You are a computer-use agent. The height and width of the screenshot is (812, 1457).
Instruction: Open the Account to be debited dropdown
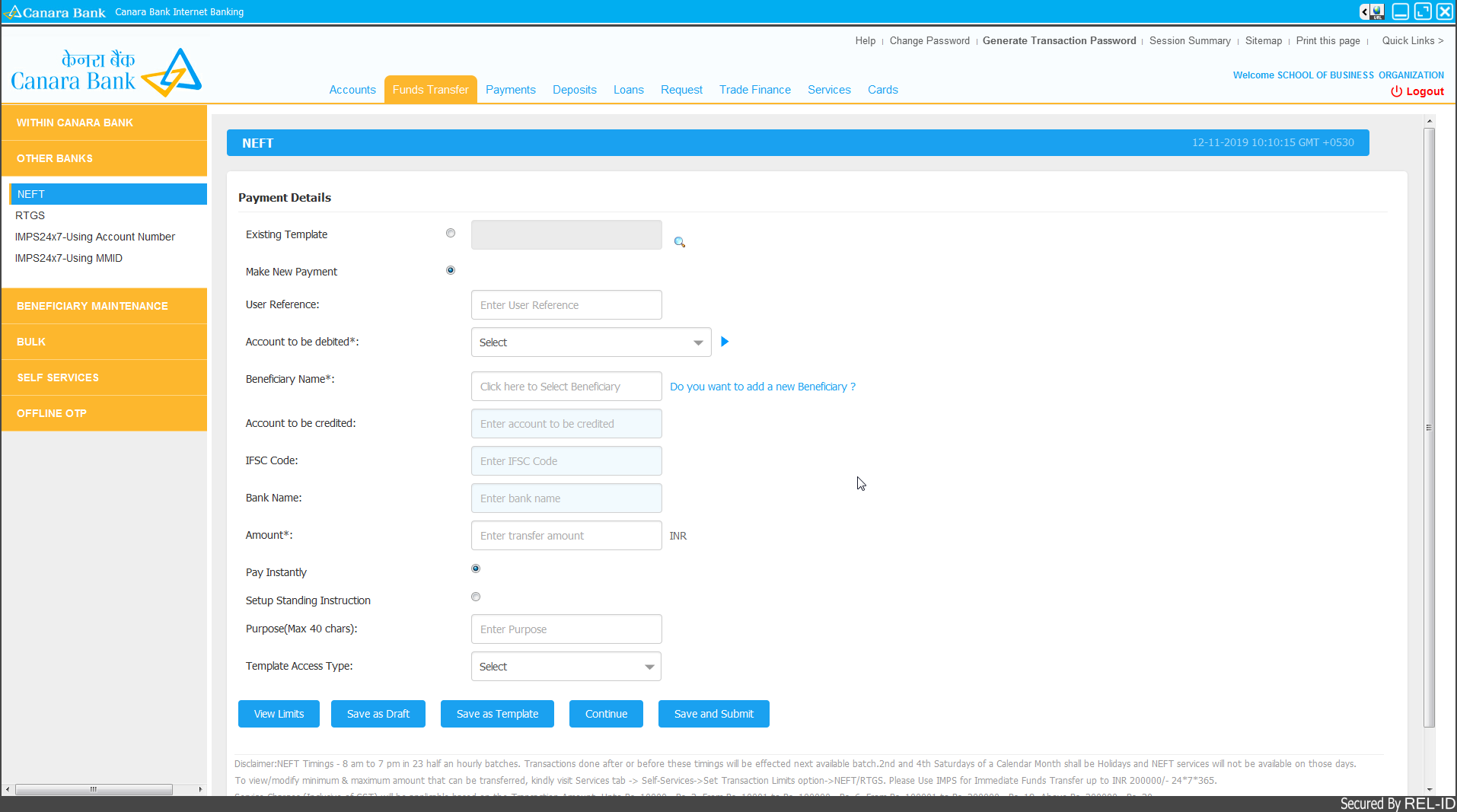(591, 342)
